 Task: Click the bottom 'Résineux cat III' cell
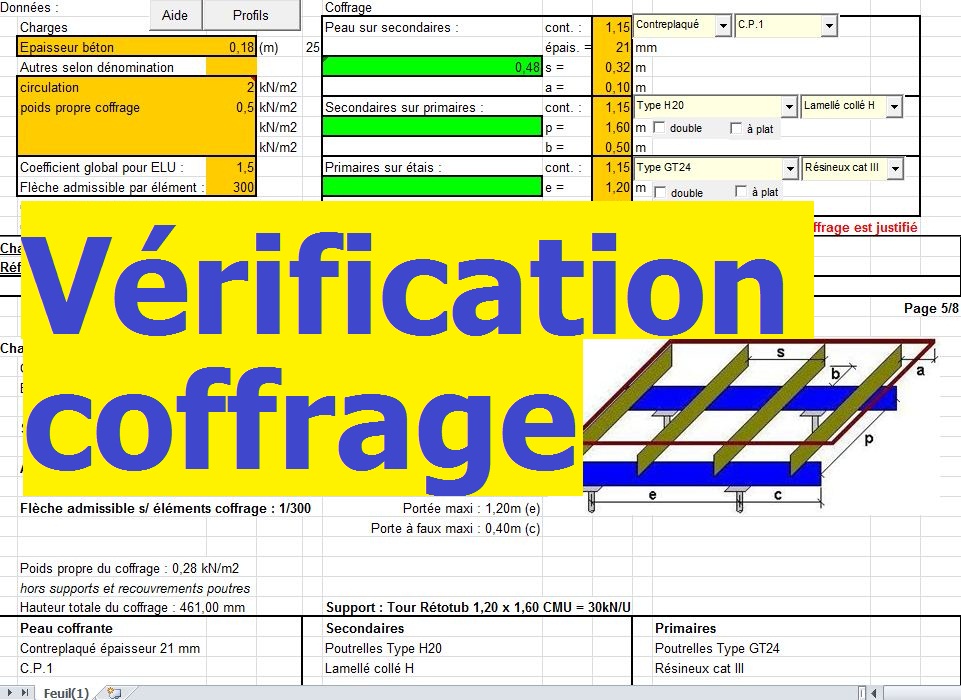tap(699, 668)
